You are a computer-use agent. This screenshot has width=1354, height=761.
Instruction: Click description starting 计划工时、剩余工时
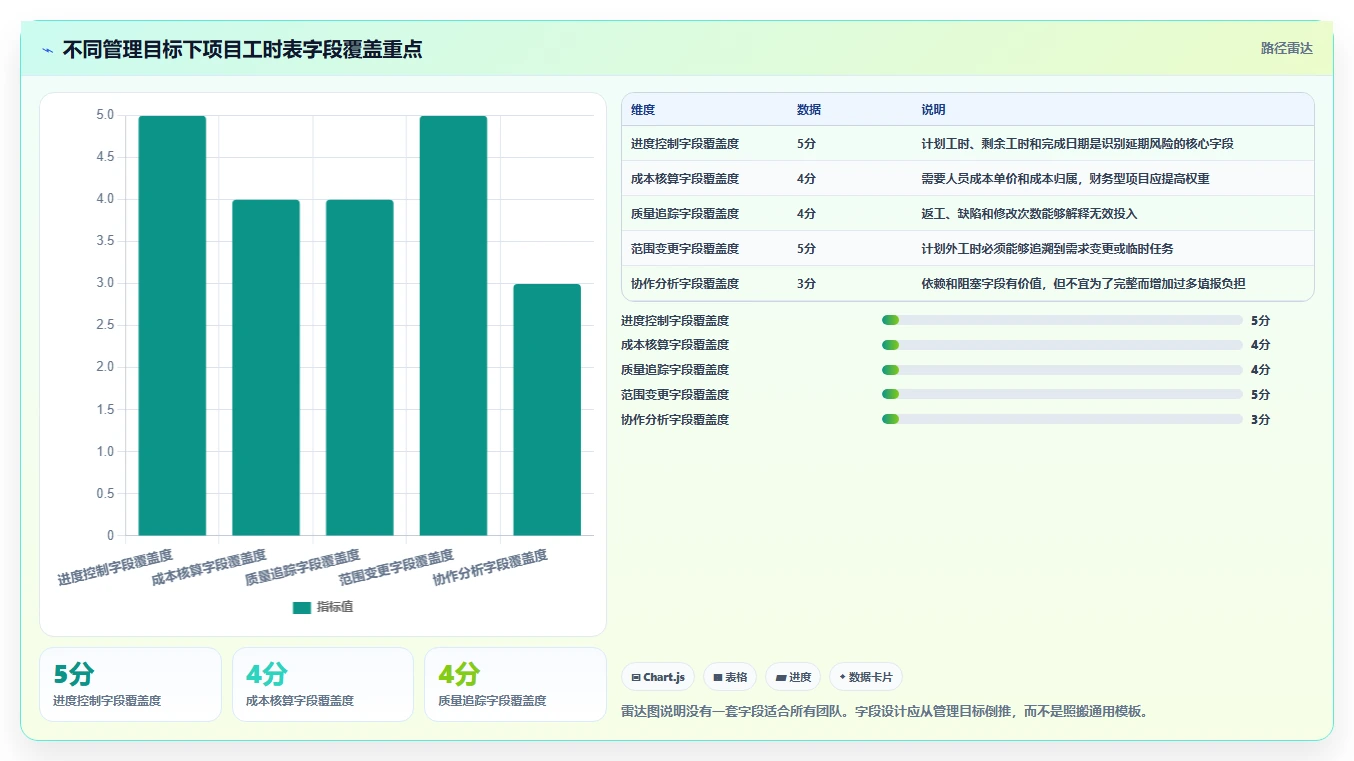pos(1077,144)
